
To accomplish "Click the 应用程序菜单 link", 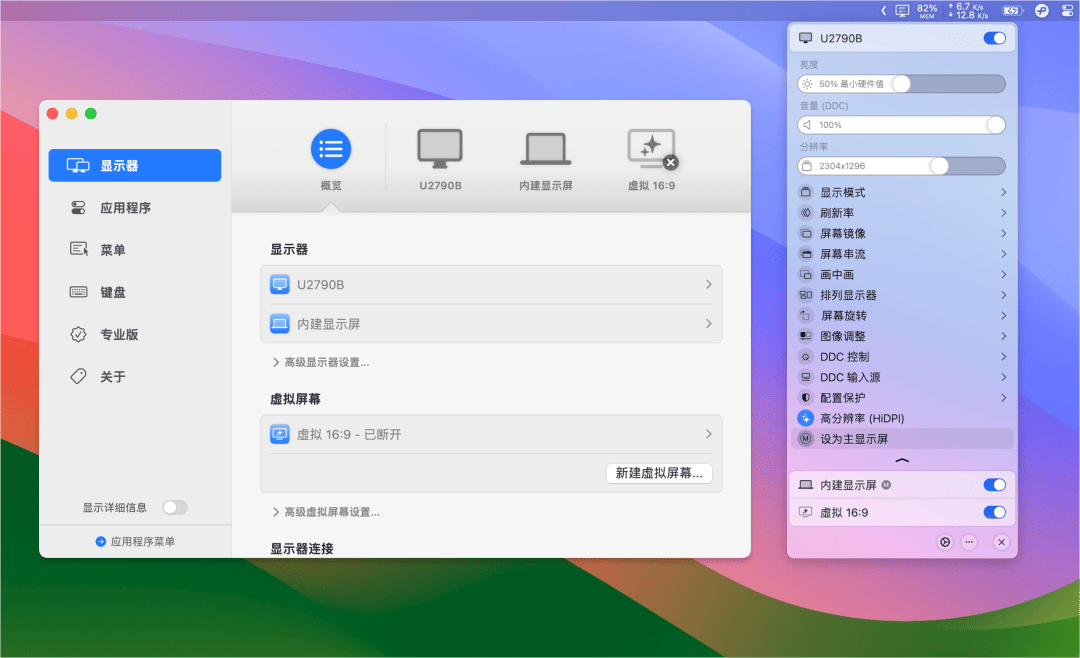I will coord(135,541).
